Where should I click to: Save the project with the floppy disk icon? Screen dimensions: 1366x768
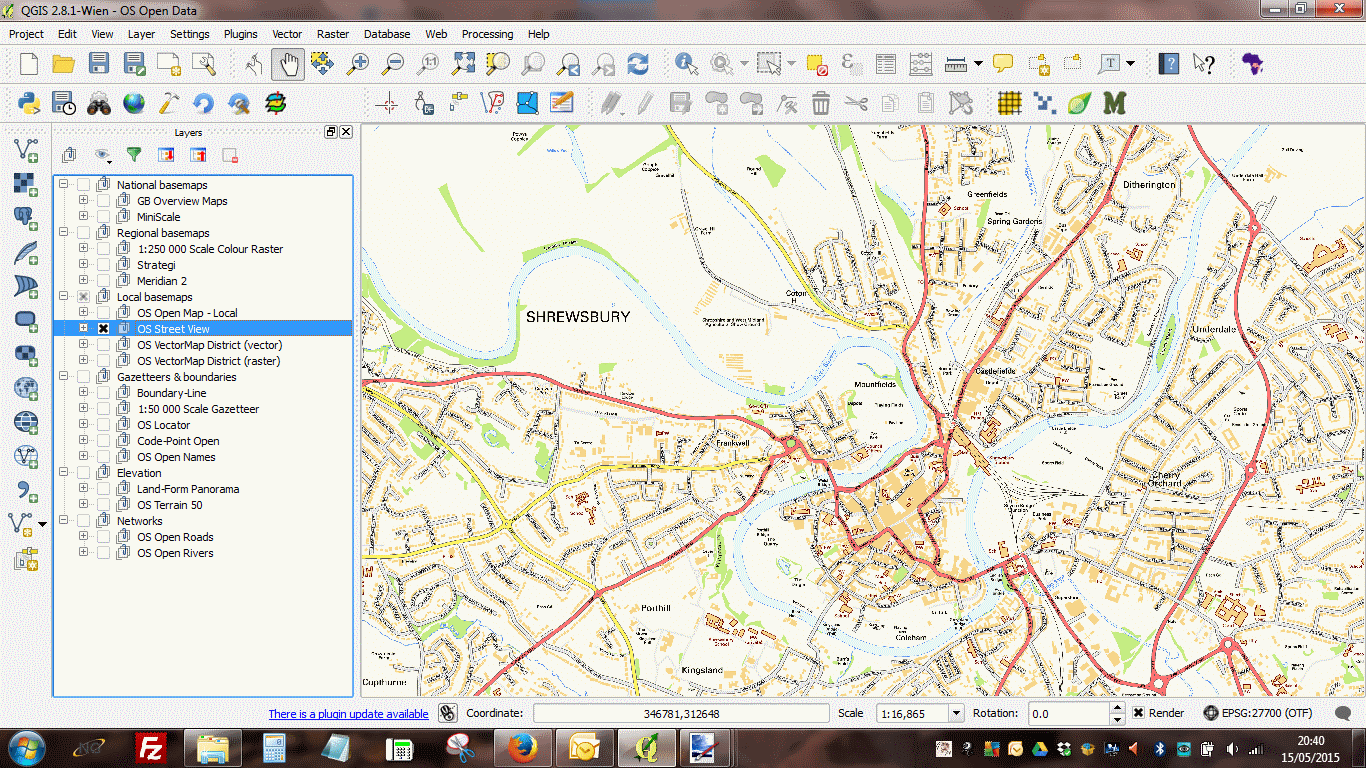pos(98,64)
